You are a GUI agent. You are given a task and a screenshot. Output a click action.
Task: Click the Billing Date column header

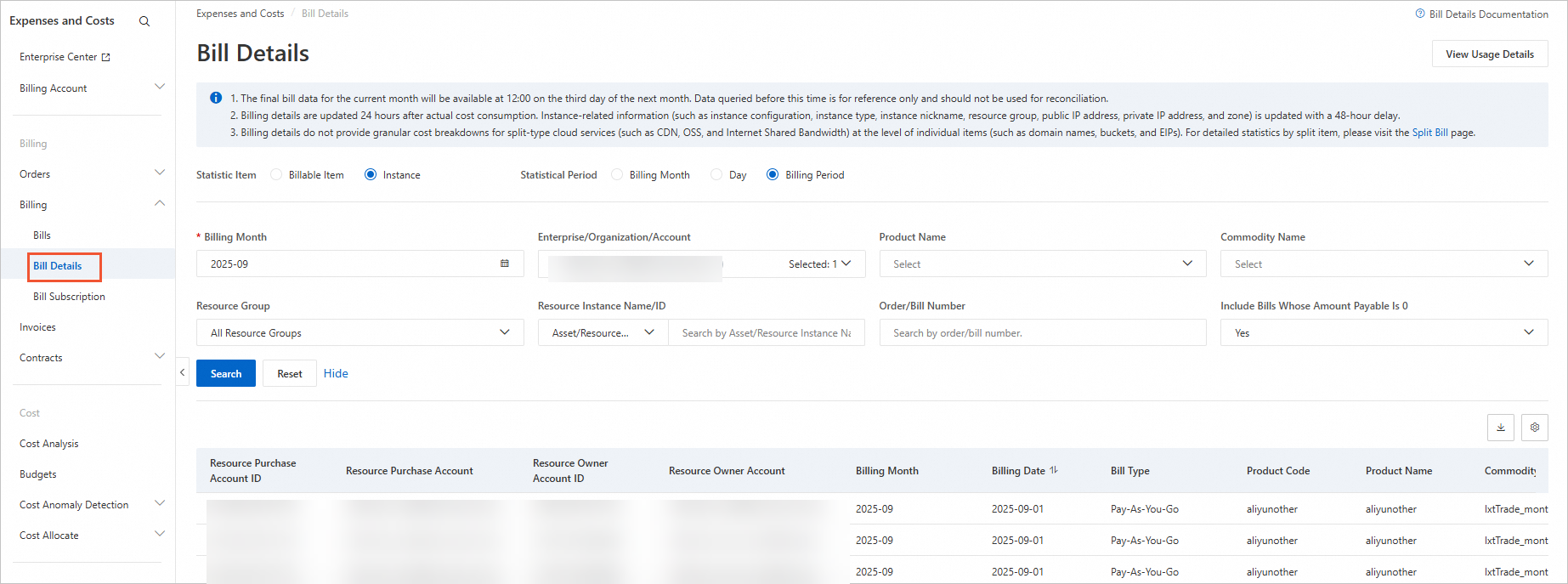pos(1018,471)
